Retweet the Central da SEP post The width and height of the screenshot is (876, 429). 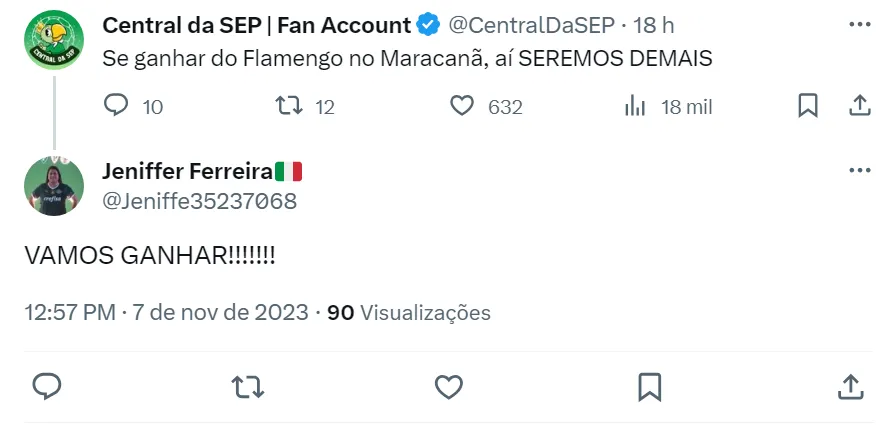tap(289, 106)
